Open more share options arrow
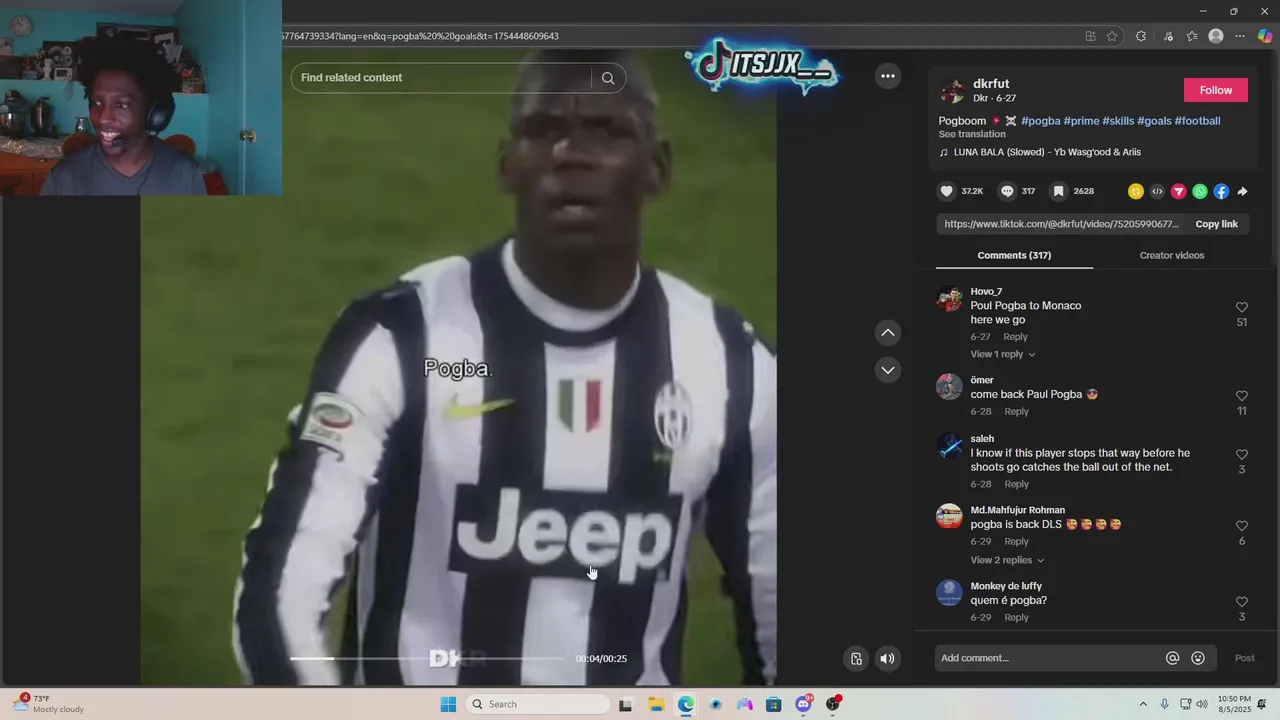The image size is (1280, 720). (x=1242, y=191)
